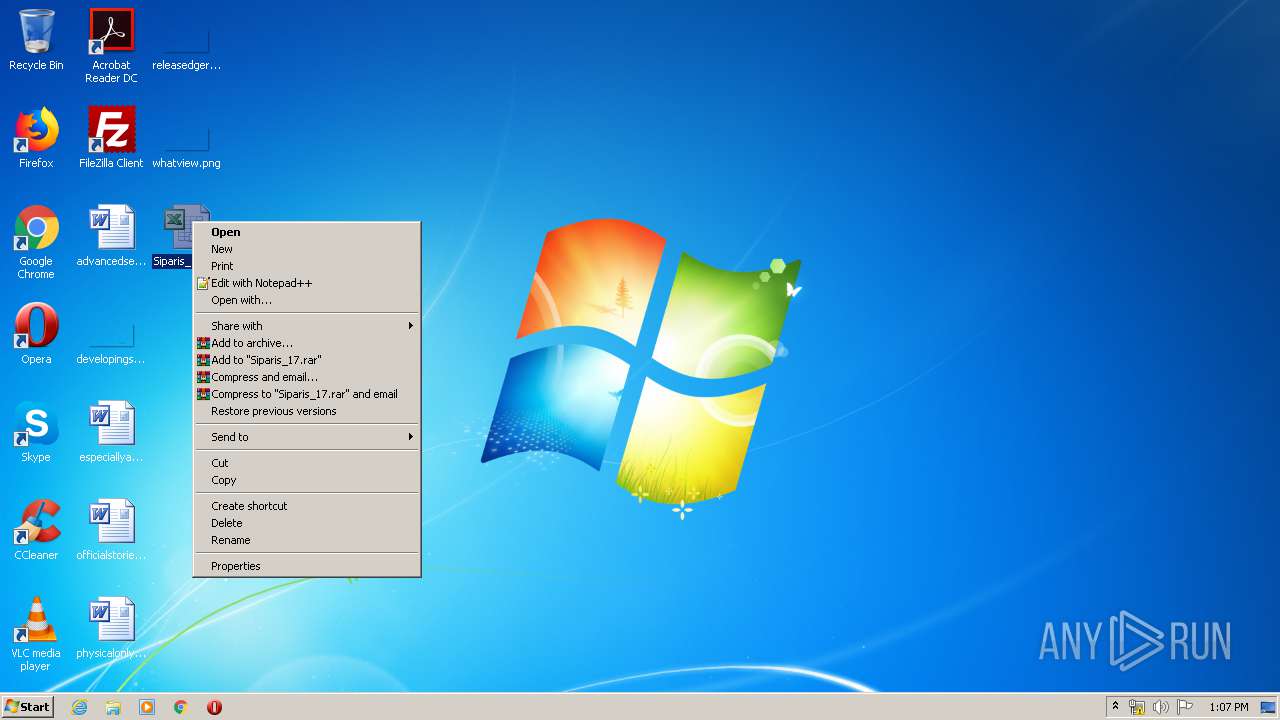Click the VLC media player shortcut
1280x720 pixels.
[x=36, y=634]
